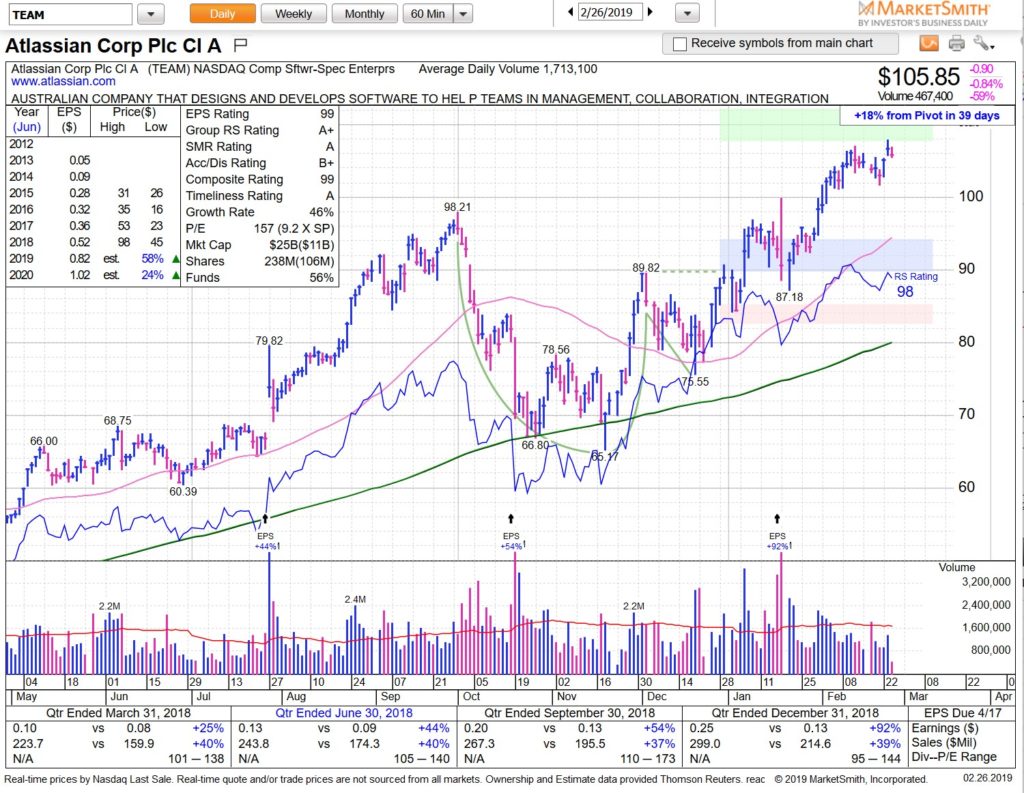Click the SMR Rating row
Image resolution: width=1024 pixels, height=793 pixels.
pyautogui.click(x=259, y=147)
